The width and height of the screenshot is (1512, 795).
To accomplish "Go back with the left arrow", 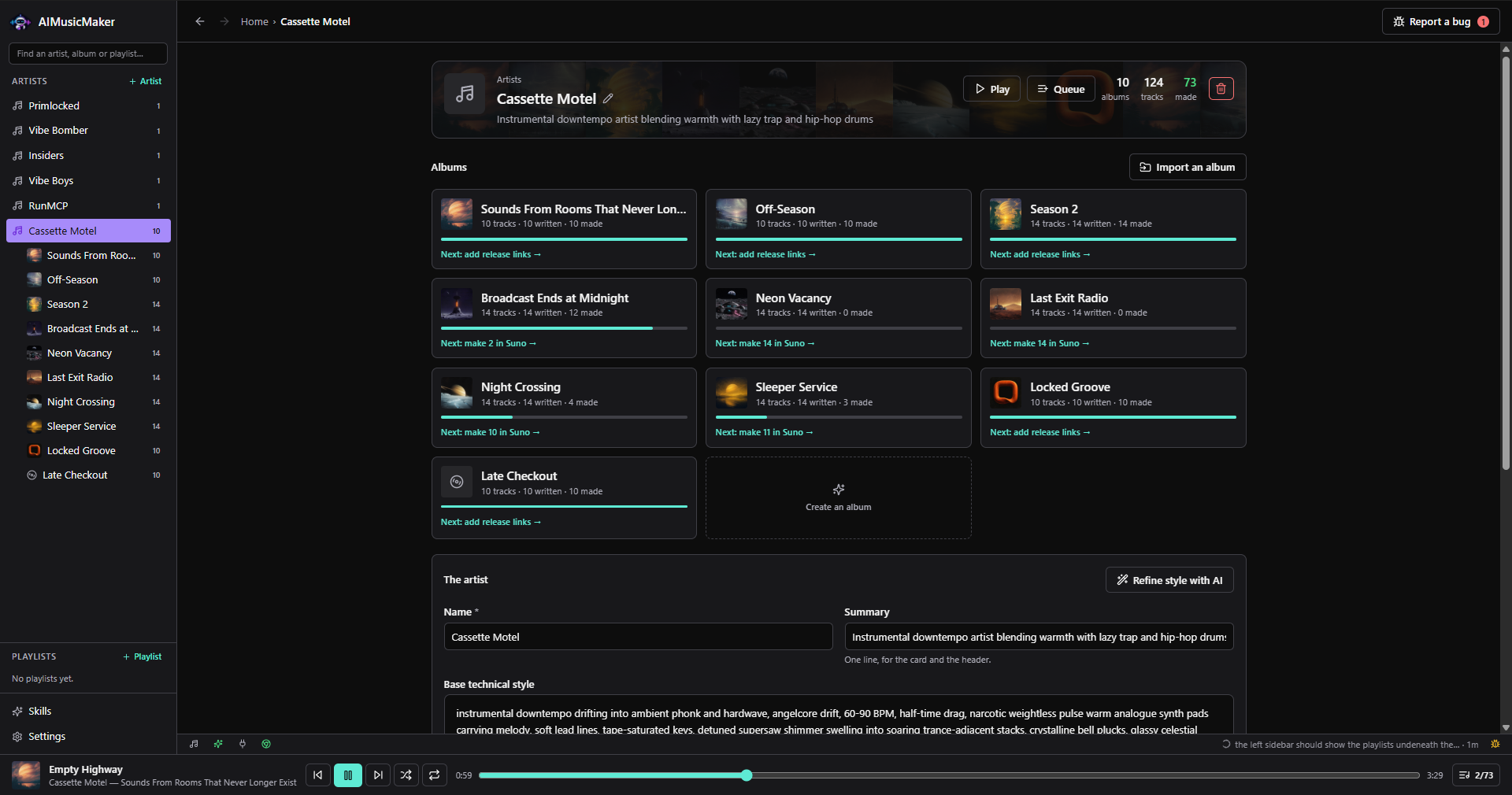I will point(200,21).
